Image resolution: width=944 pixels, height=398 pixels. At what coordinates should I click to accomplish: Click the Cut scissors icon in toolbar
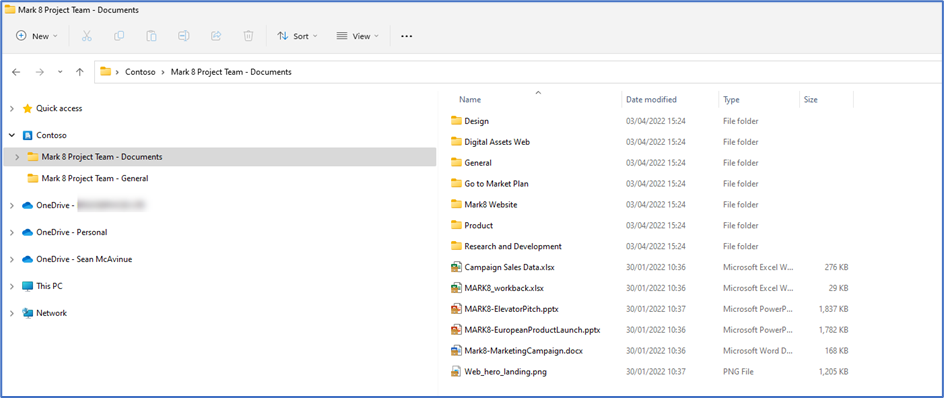tap(87, 36)
